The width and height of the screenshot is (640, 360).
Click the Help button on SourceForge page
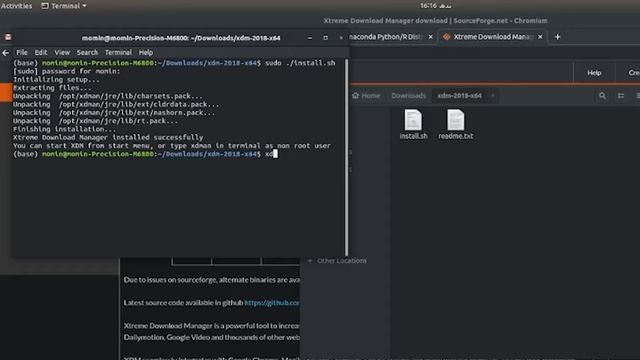pyautogui.click(x=594, y=73)
